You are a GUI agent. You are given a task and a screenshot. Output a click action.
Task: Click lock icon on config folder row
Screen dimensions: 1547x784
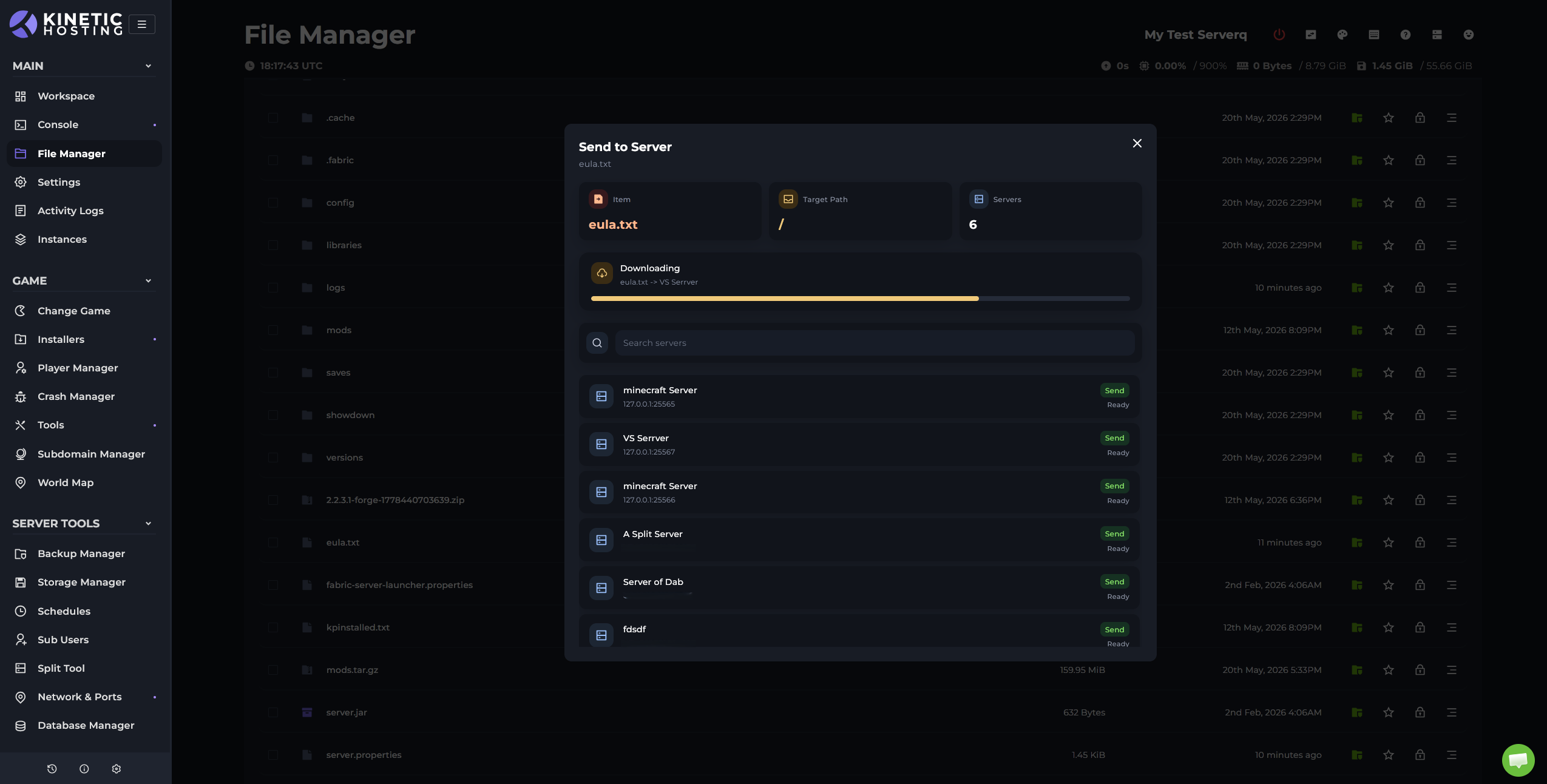coord(1420,203)
